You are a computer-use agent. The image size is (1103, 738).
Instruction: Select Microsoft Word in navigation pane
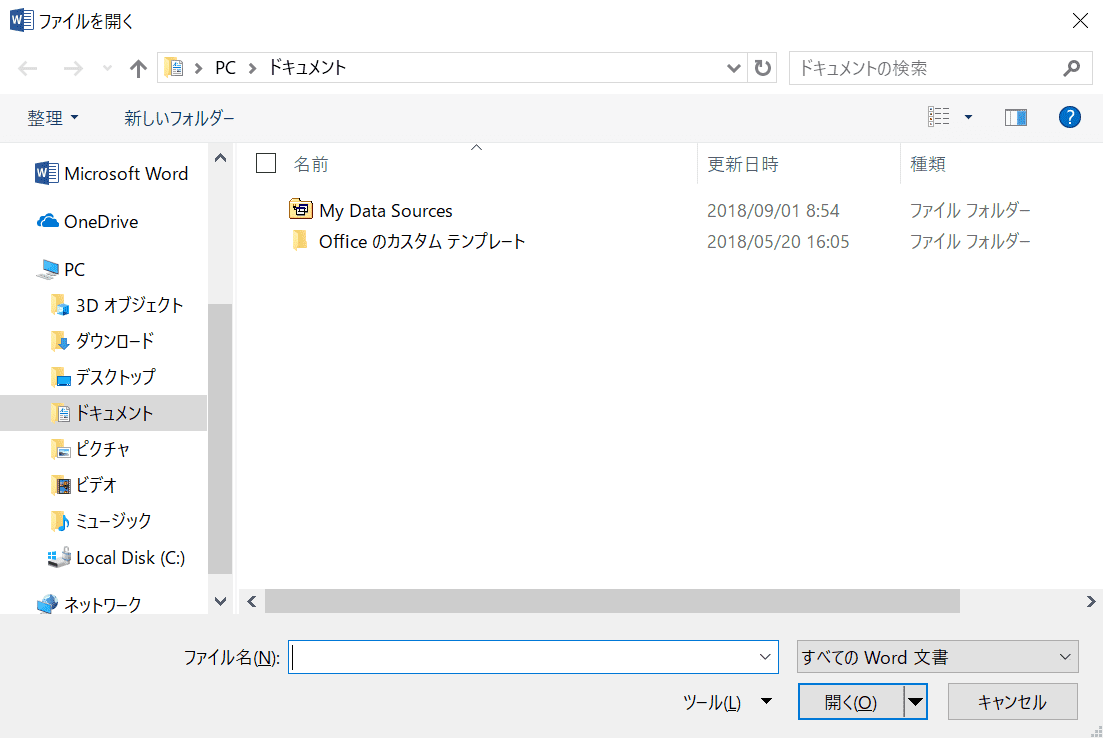click(x=112, y=174)
